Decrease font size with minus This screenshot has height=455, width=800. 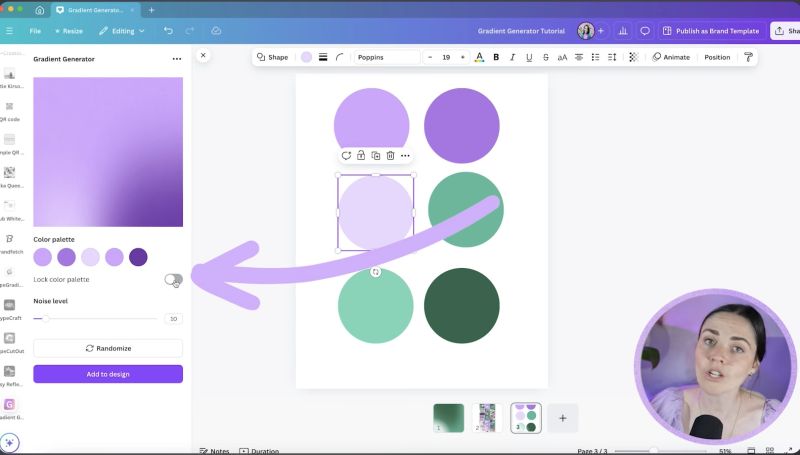(x=430, y=57)
